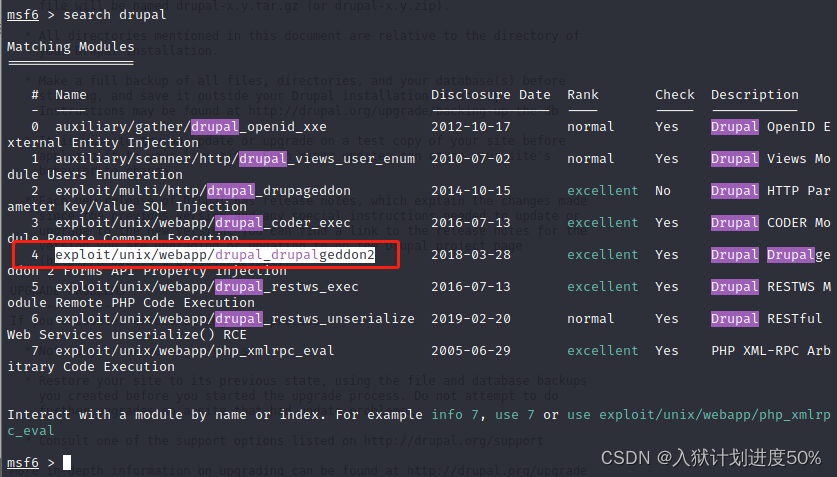Click the 'Description' column header
Image resolution: width=837 pixels, height=477 pixels.
click(755, 95)
